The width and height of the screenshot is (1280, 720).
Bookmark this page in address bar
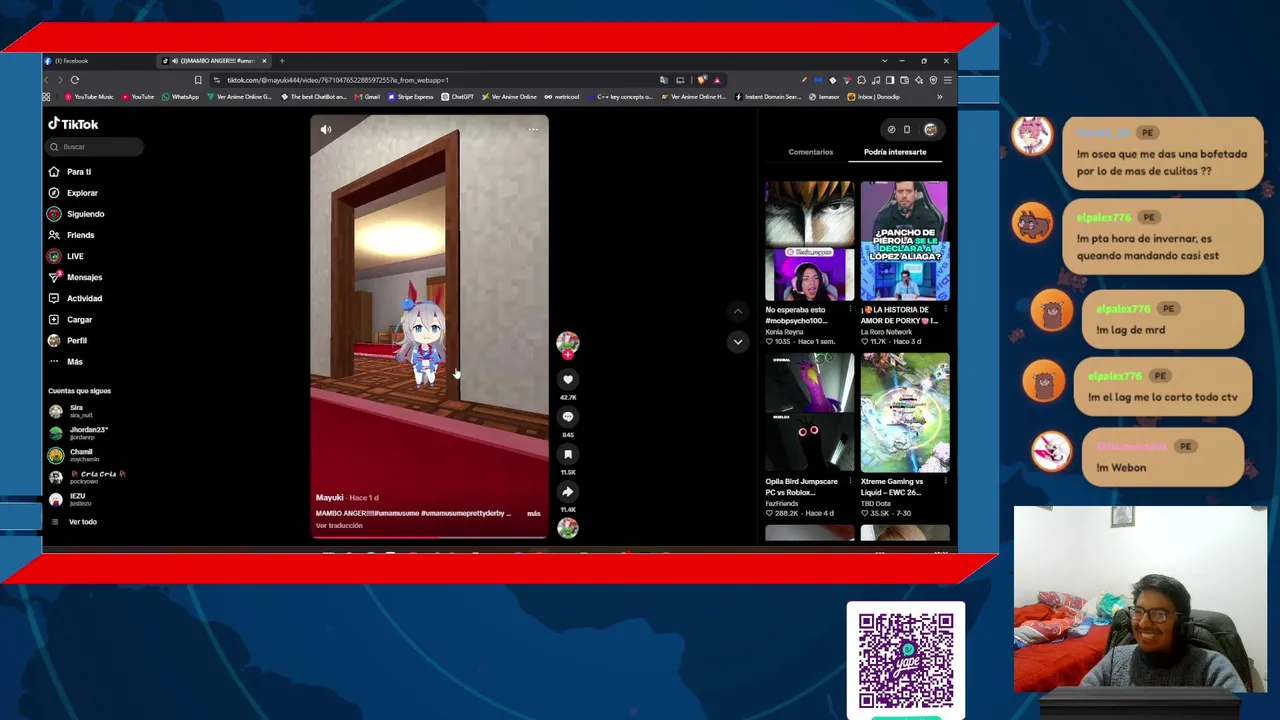click(x=198, y=80)
